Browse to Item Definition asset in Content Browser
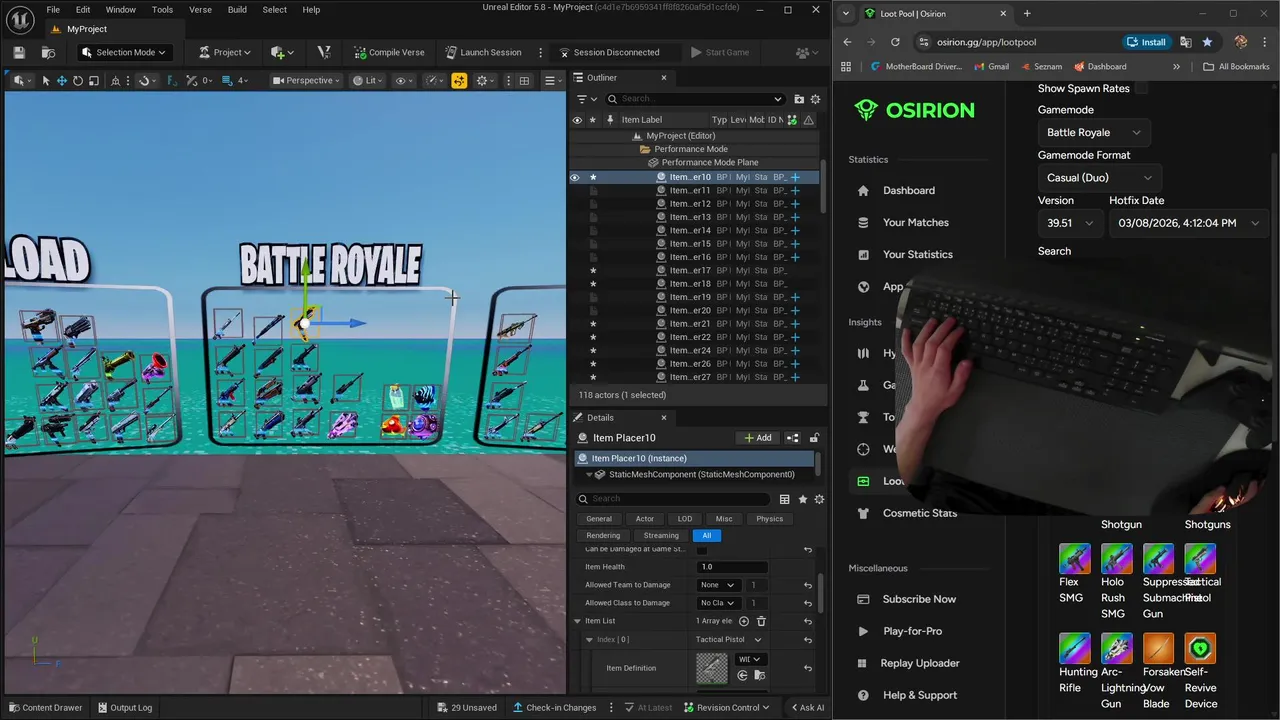 [x=758, y=676]
